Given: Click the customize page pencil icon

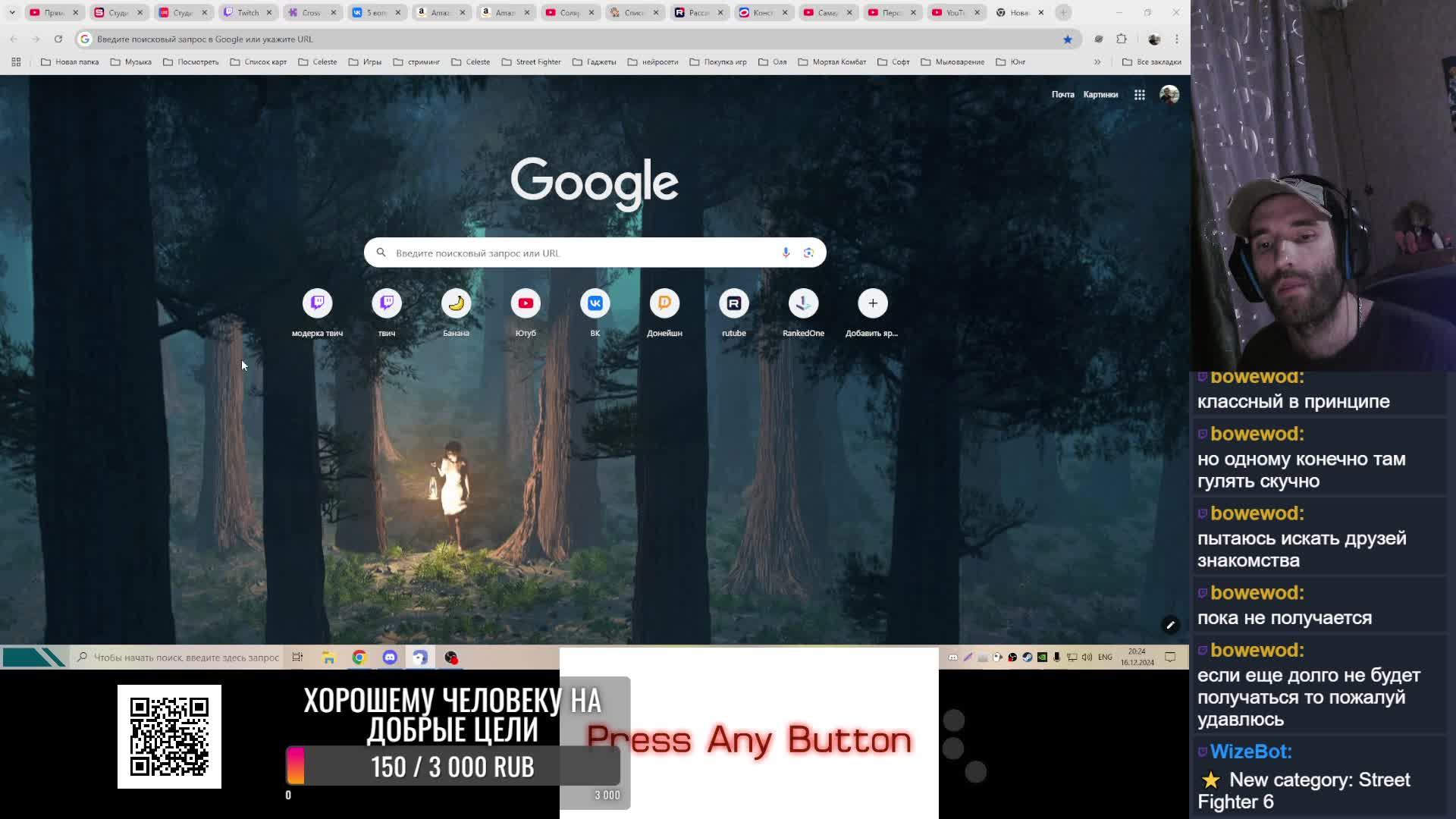Looking at the screenshot, I should (1170, 625).
